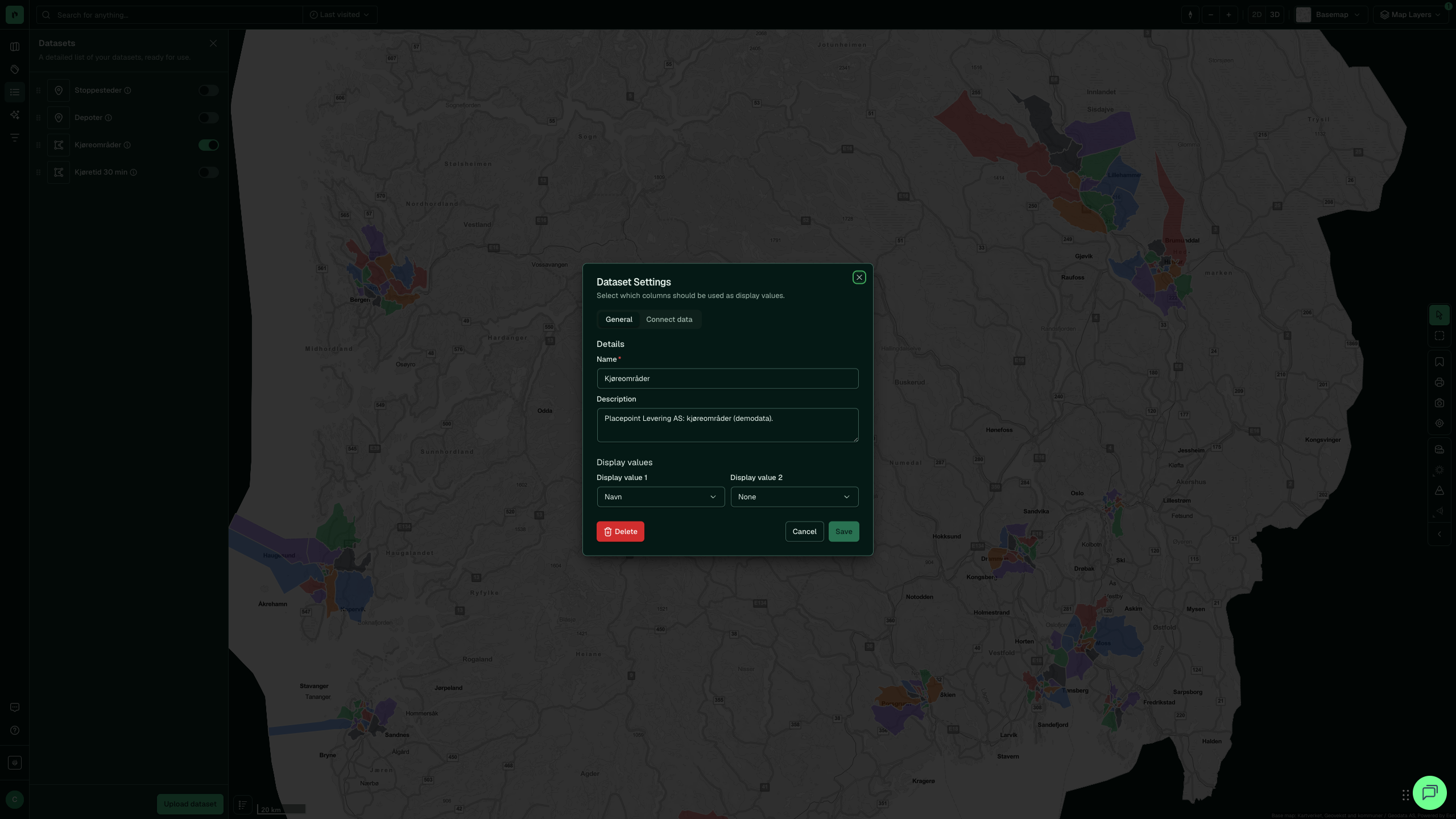Turn off the Kjøreområder dataset toggle
The image size is (1456, 819).
point(209,145)
